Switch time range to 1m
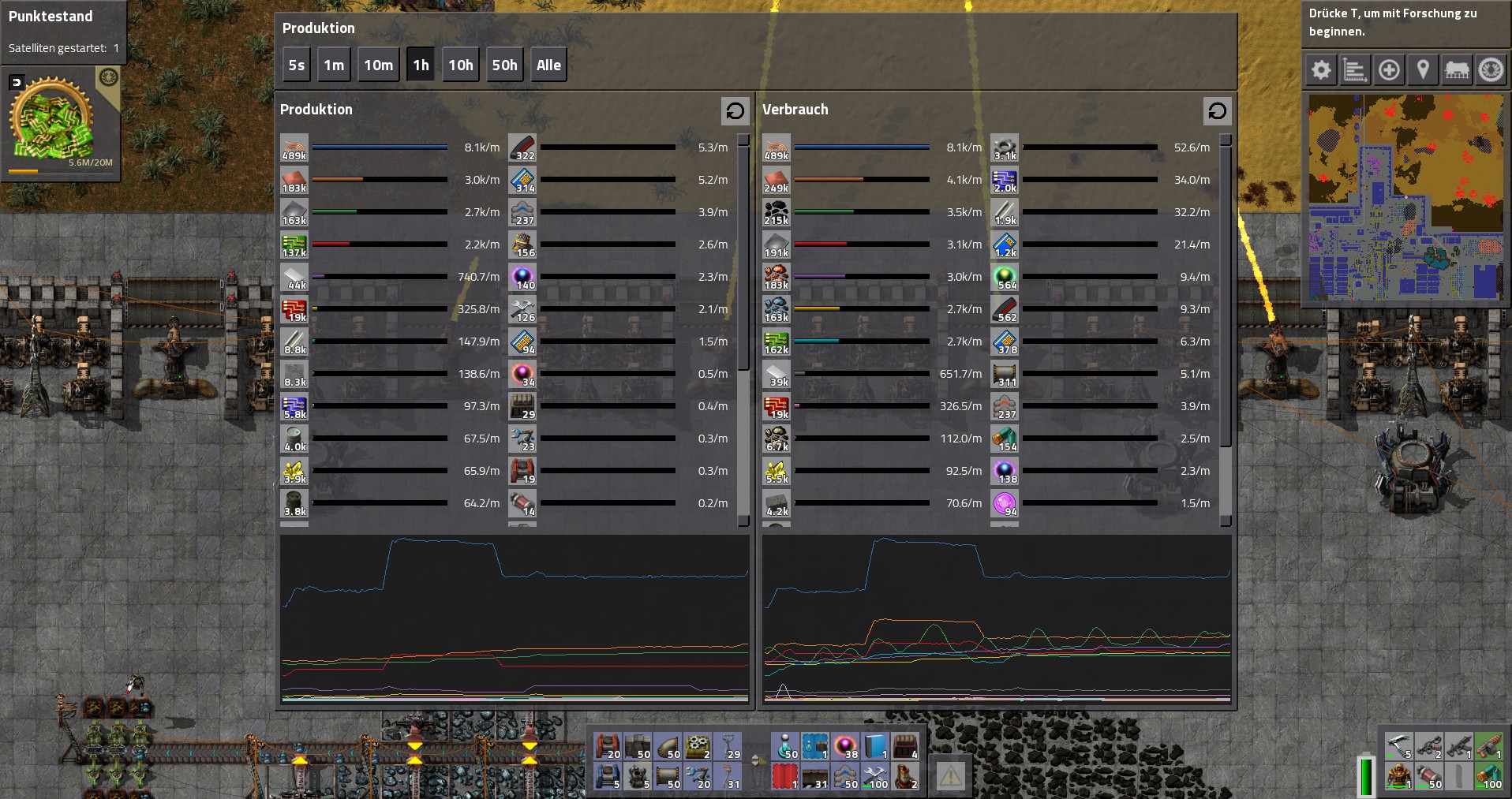 [334, 65]
